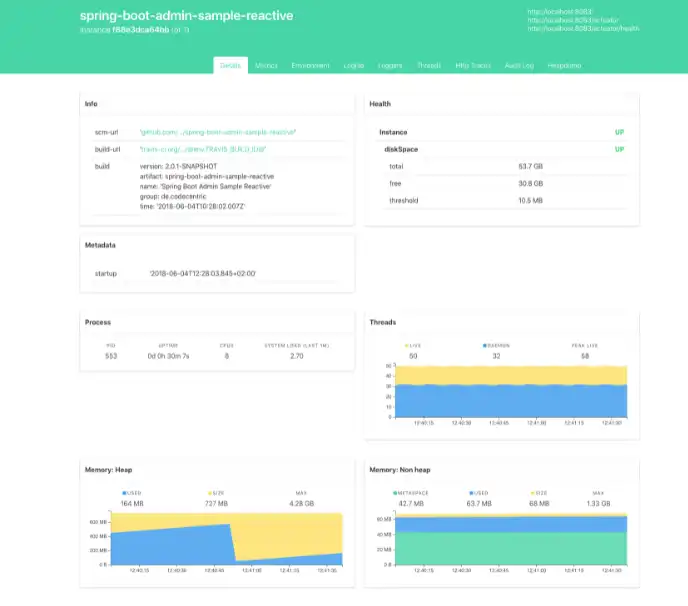Click version 2.0.1-SNAPSHOT text
Image resolution: width=688 pixels, height=606 pixels.
178,166
